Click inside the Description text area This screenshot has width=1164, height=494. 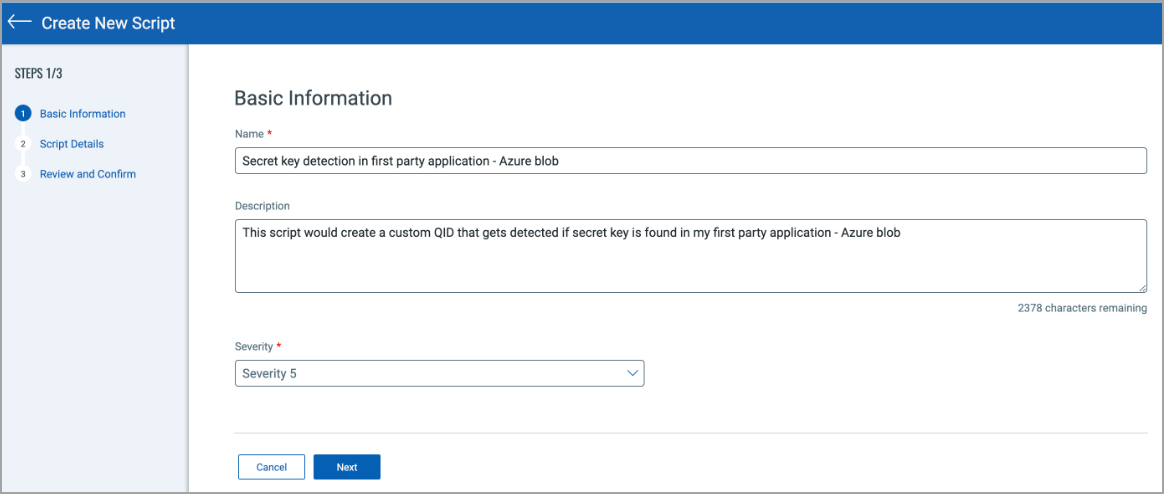(x=690, y=256)
